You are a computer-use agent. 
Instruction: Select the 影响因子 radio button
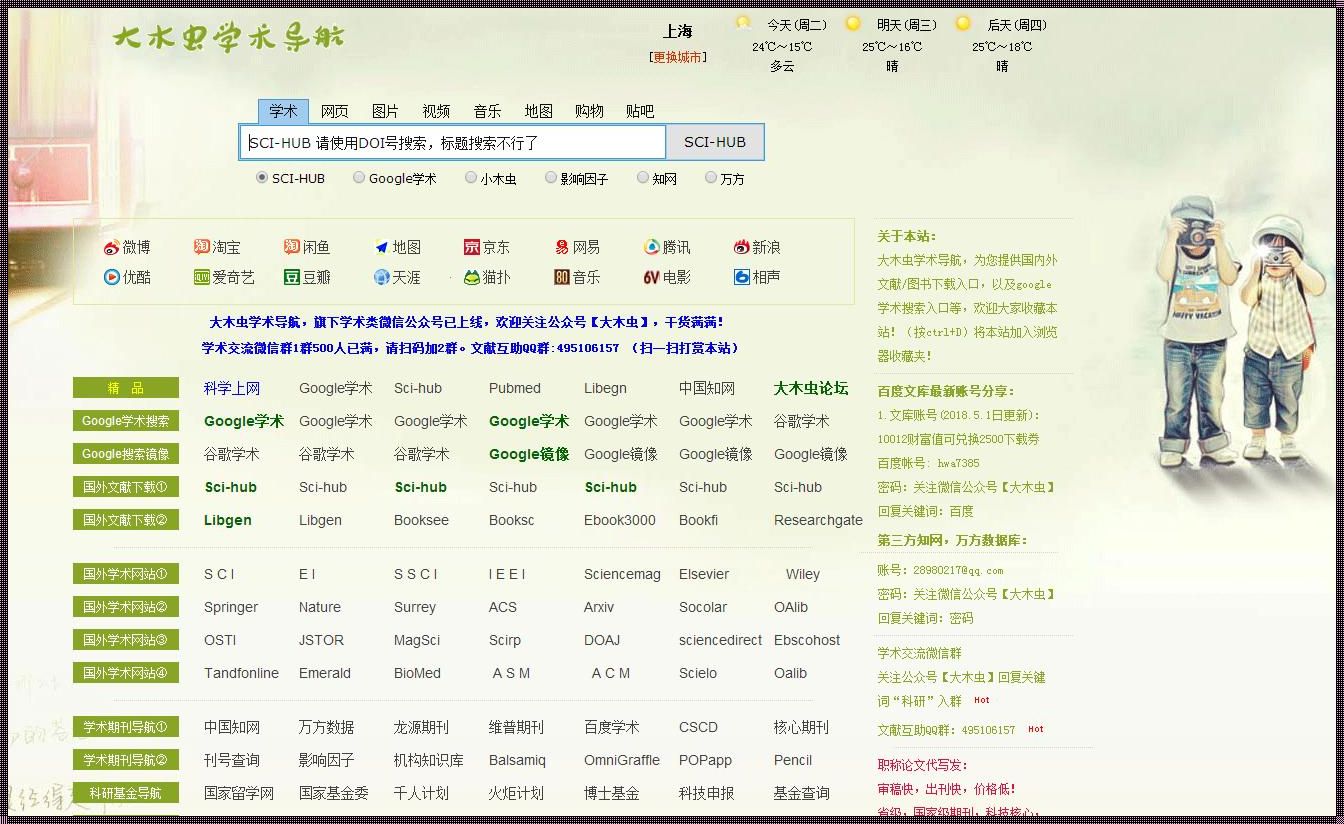550,177
